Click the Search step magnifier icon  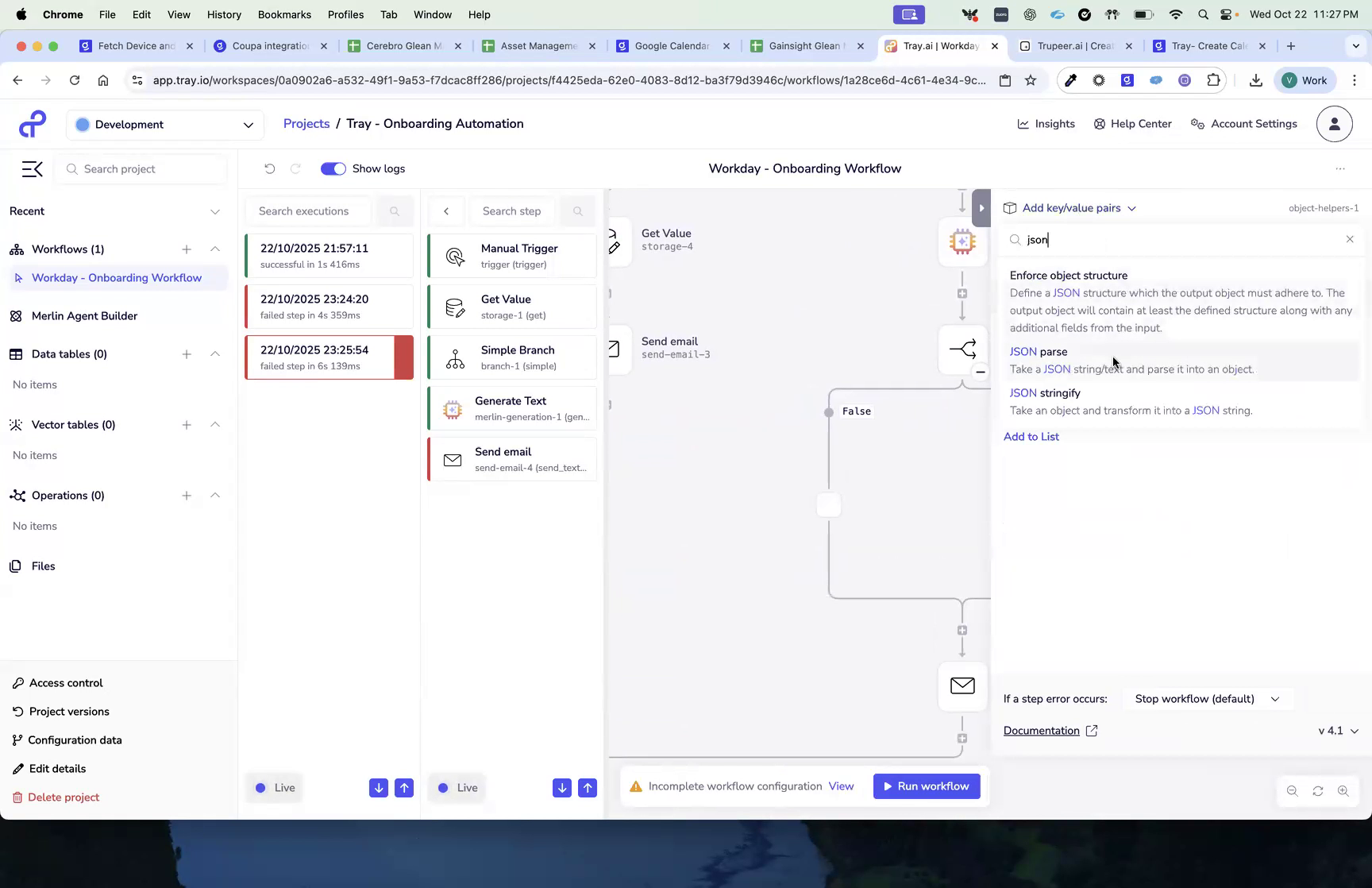tap(577, 210)
